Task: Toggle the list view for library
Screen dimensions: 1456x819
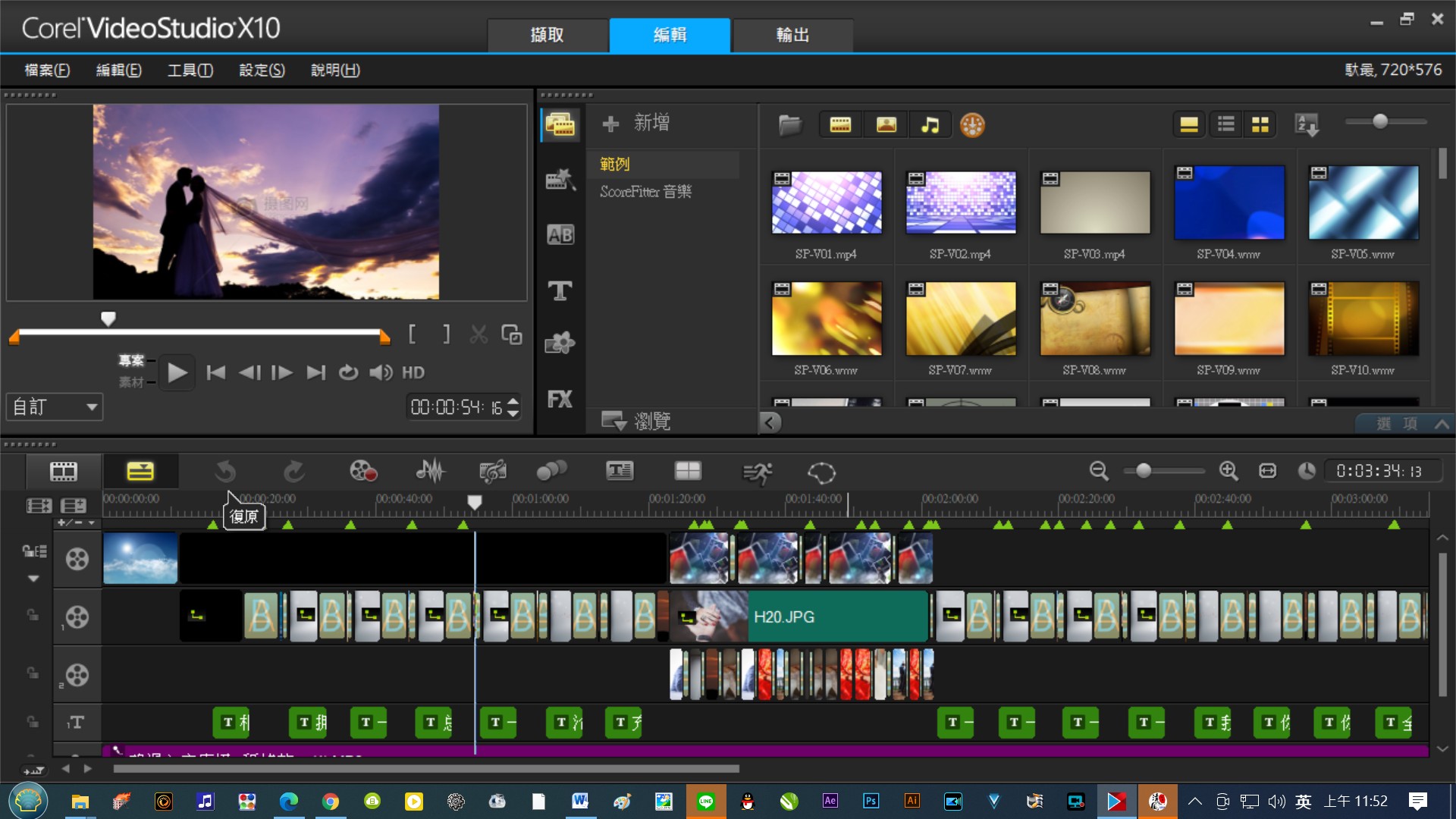Action: click(x=1226, y=124)
